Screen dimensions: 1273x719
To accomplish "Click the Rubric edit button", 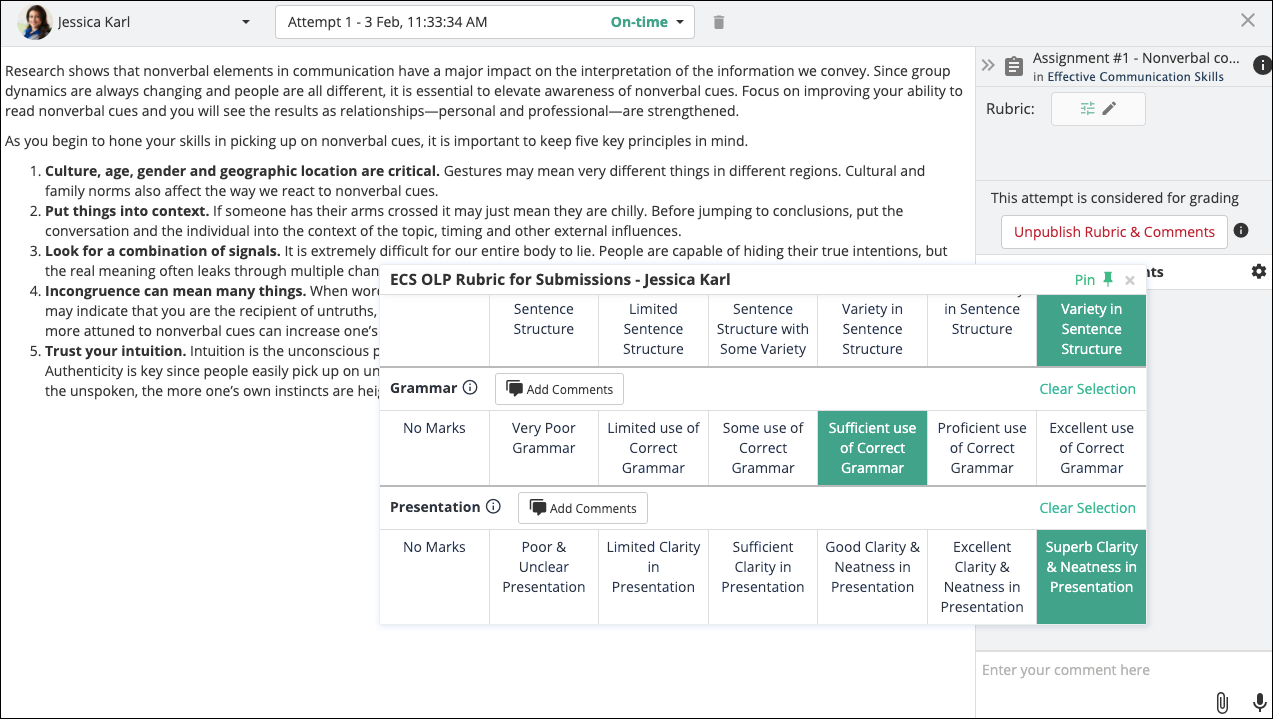I will 1098,109.
